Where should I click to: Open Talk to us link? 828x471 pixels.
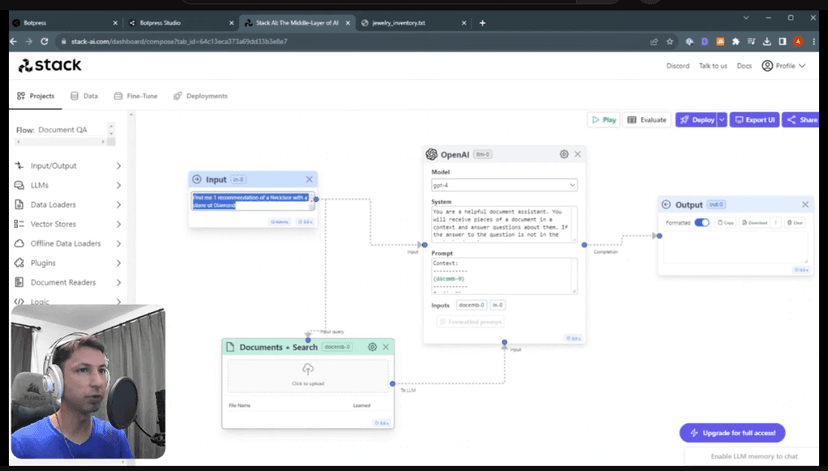click(x=713, y=66)
